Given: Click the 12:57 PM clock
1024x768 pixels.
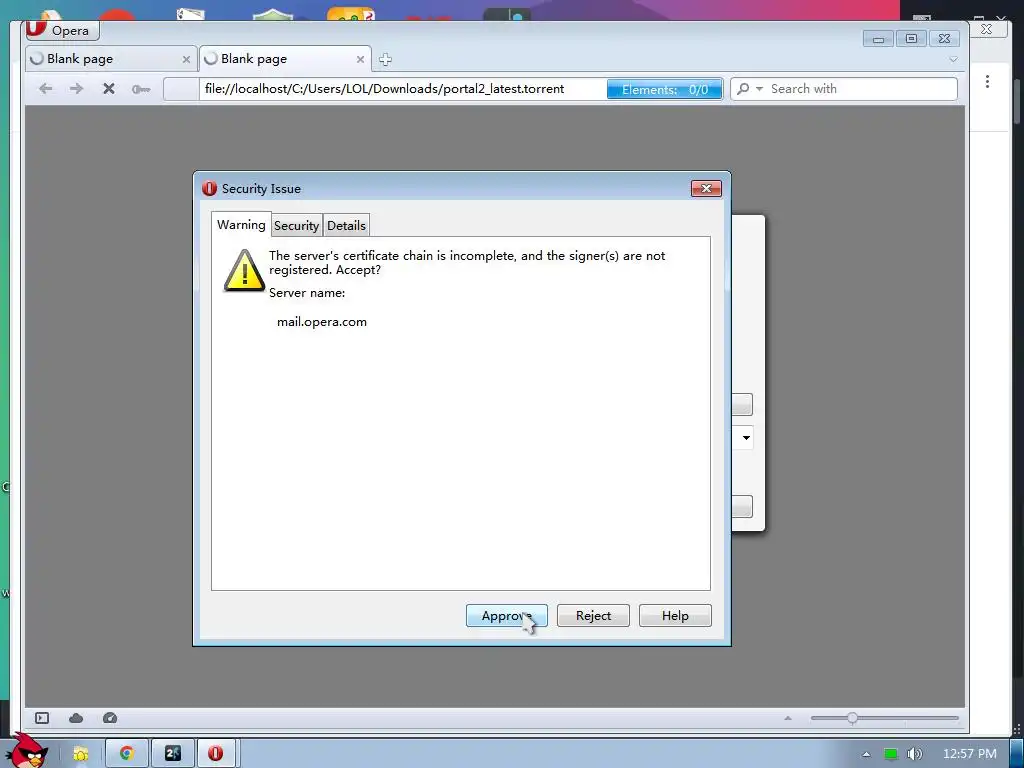Looking at the screenshot, I should (970, 754).
